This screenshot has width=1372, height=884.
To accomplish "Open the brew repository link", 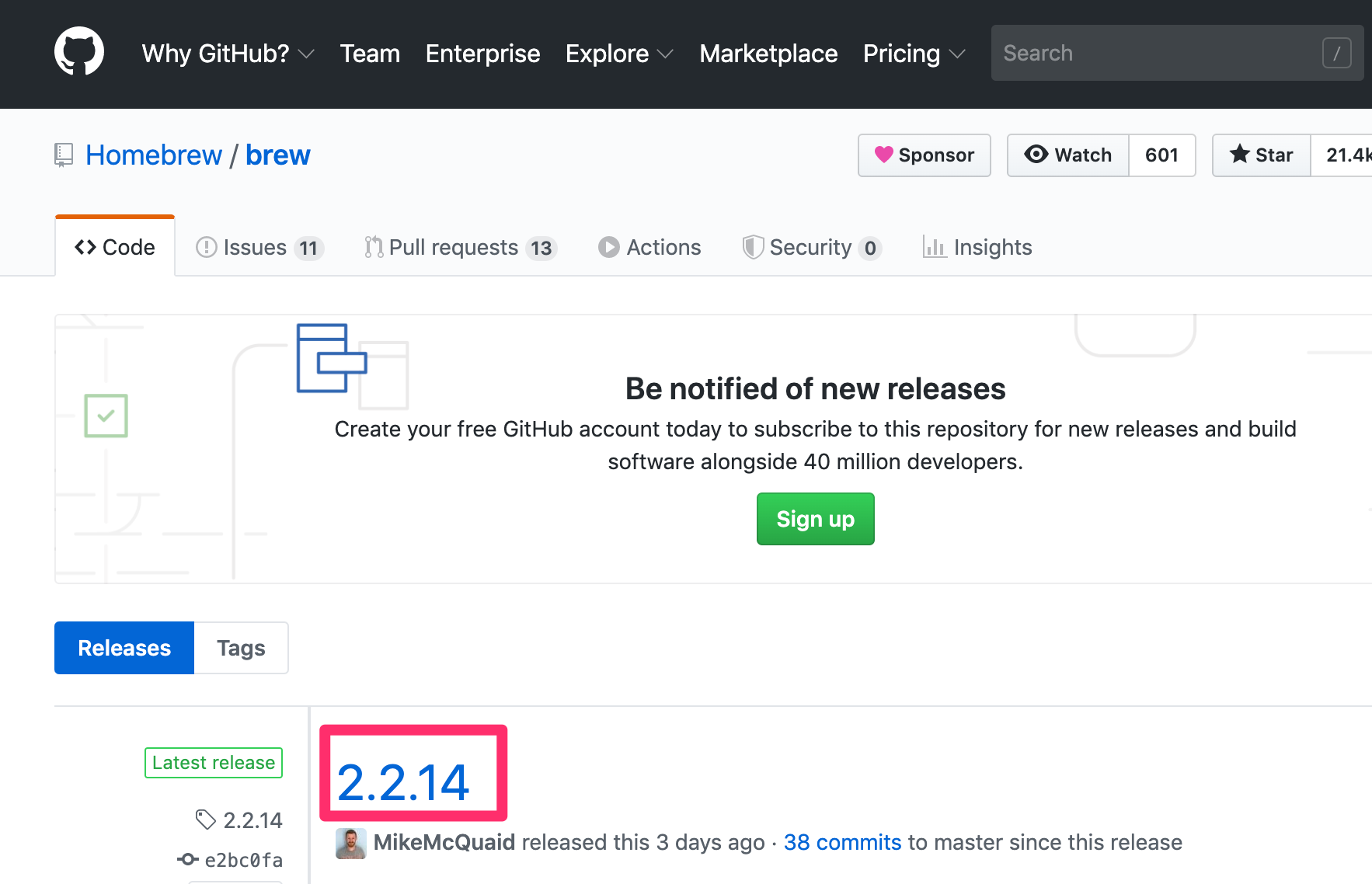I will [x=278, y=155].
